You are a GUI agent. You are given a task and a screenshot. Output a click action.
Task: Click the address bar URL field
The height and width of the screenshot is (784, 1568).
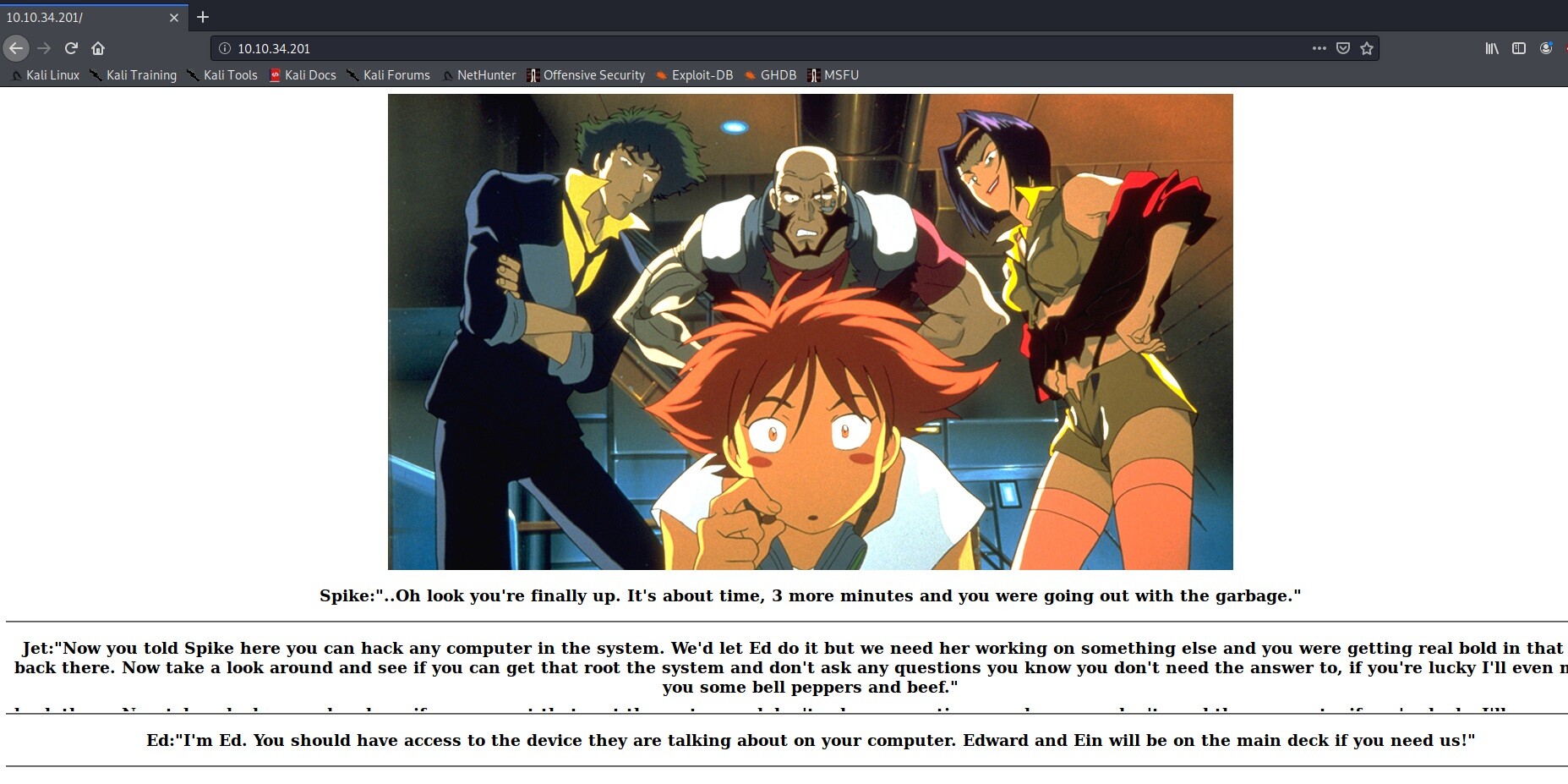761,48
